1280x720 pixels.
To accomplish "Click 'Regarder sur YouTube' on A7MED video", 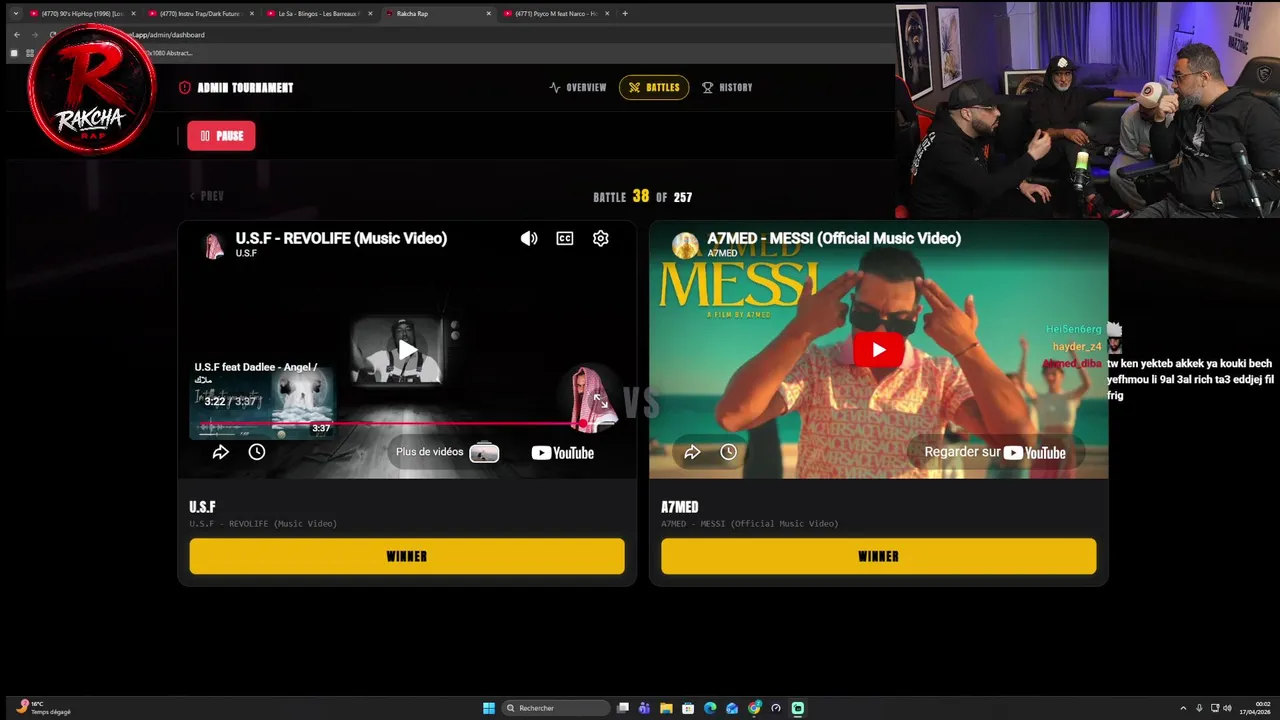I will click(x=995, y=452).
